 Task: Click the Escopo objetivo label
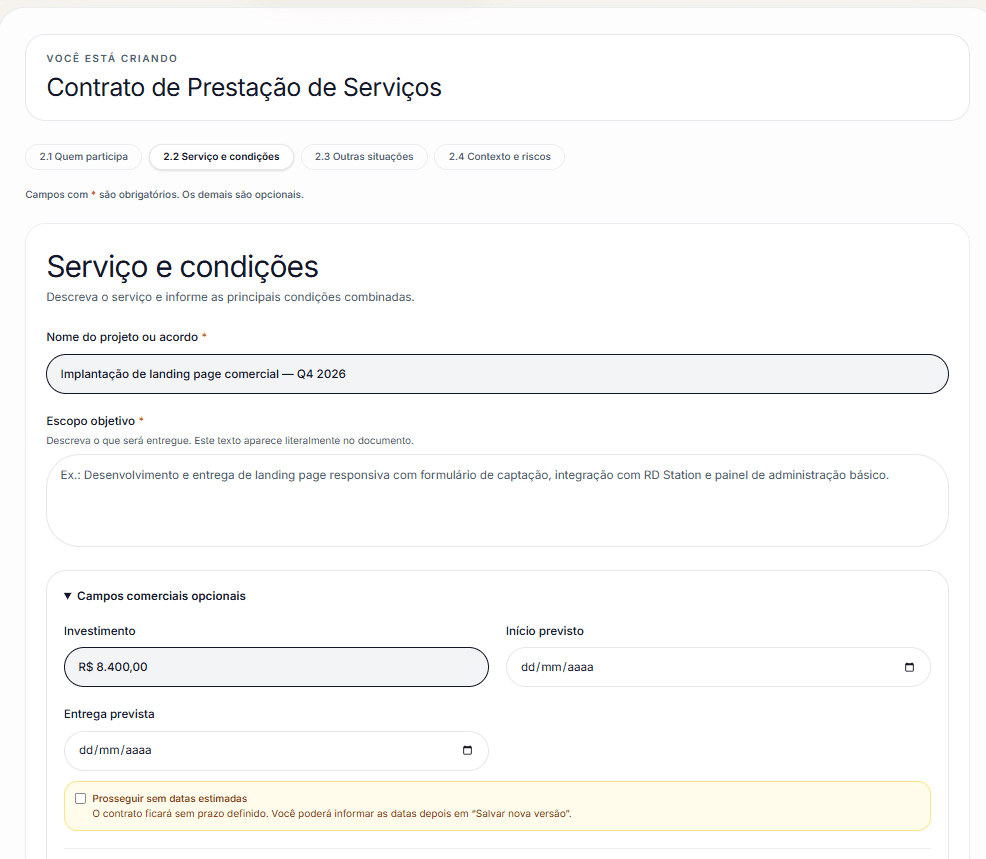[91, 421]
